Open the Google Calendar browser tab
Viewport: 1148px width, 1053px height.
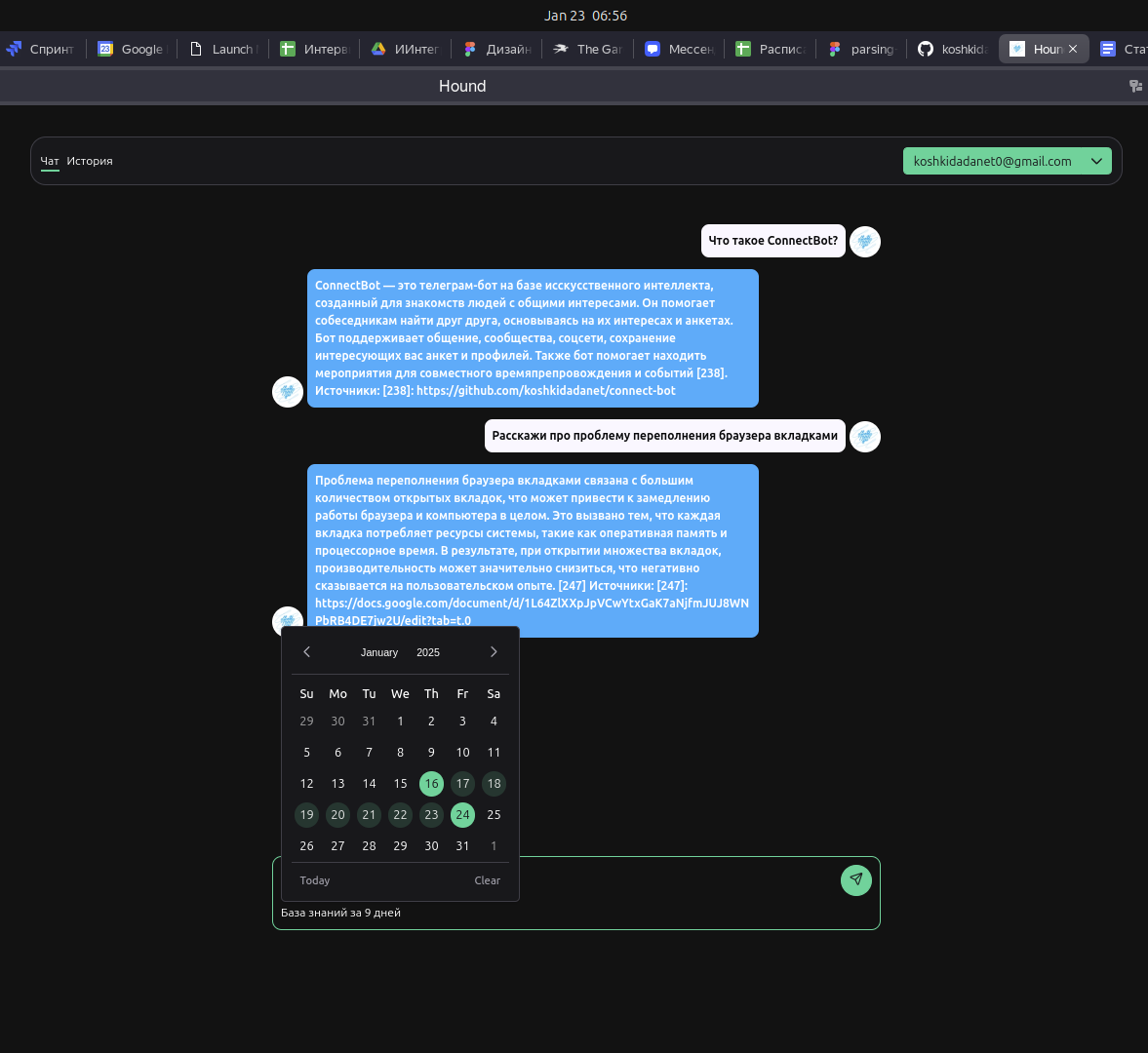[133, 49]
